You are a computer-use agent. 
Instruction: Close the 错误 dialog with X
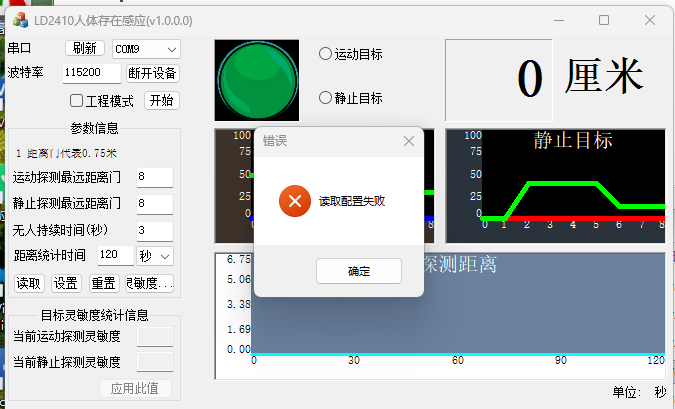(408, 142)
